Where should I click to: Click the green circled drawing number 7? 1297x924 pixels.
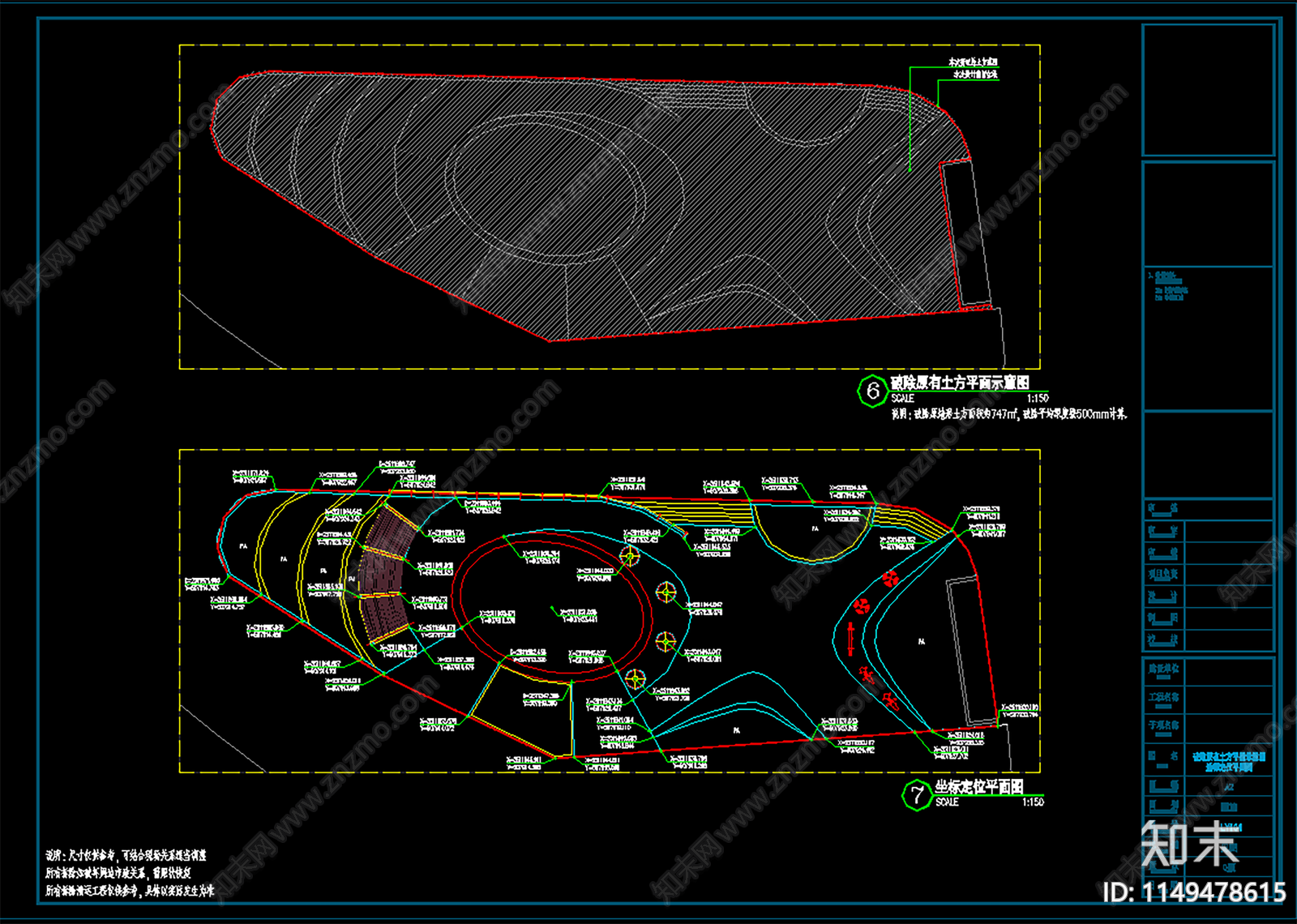(917, 795)
